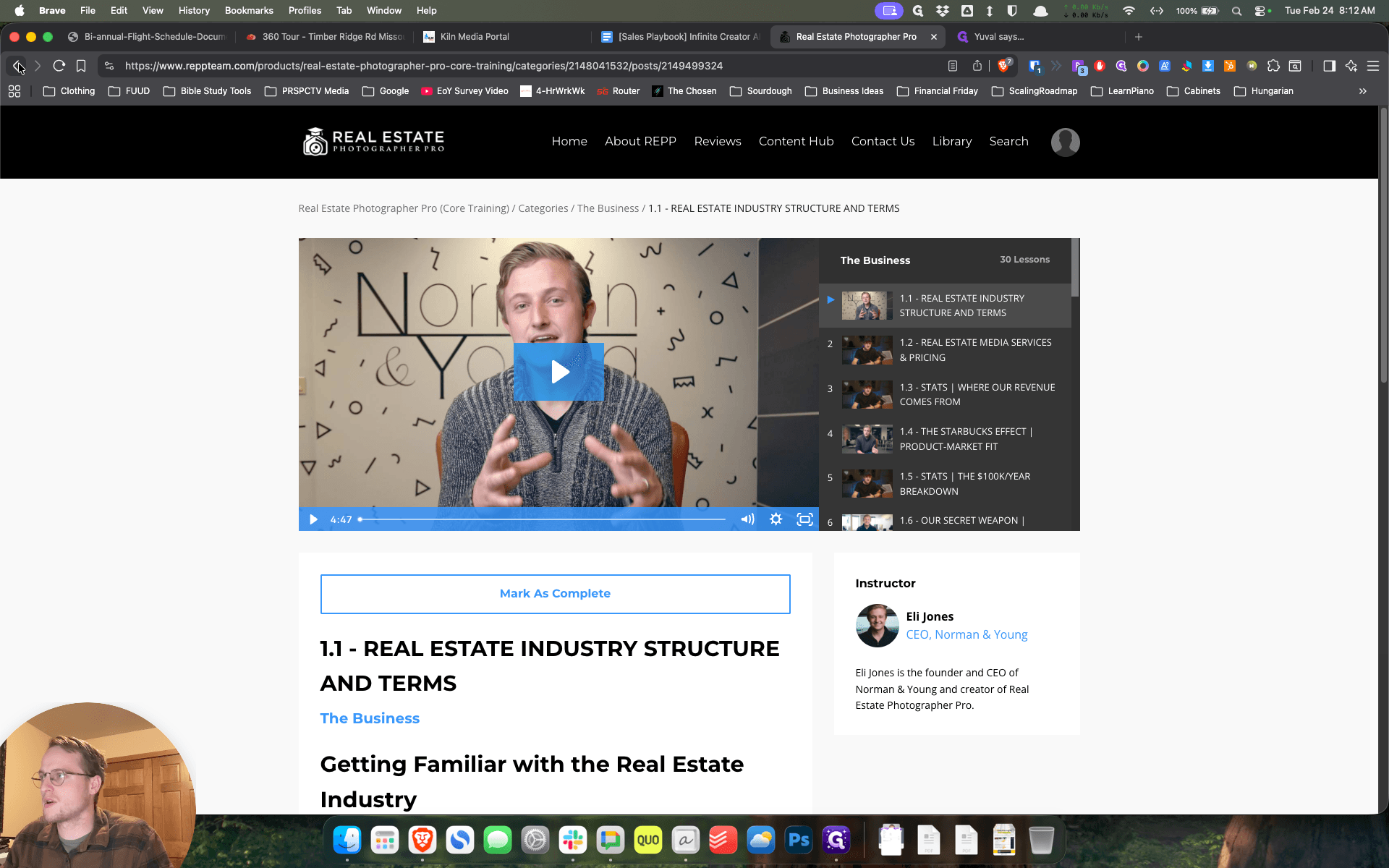The height and width of the screenshot is (868, 1389).
Task: Open Slack in the dock
Action: [573, 840]
